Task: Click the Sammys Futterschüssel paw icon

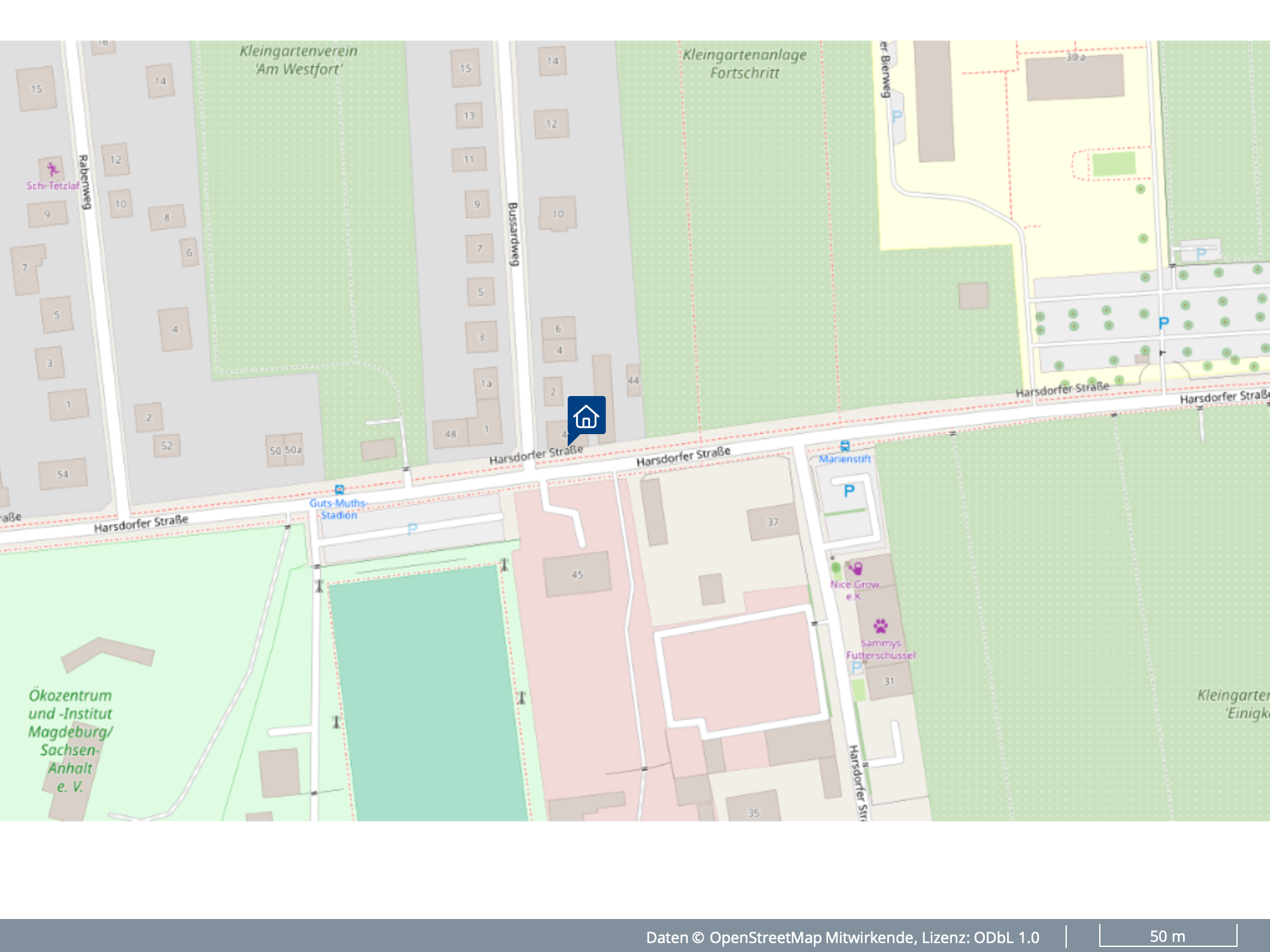Action: (x=880, y=626)
